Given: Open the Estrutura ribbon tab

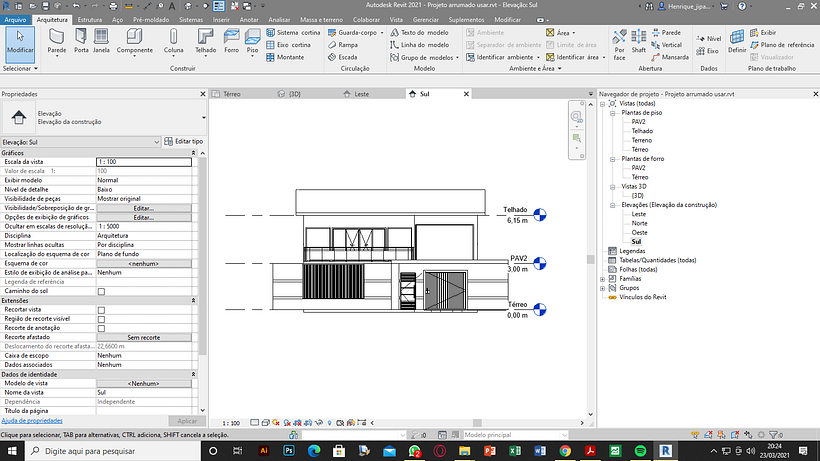Looking at the screenshot, I should (x=89, y=19).
